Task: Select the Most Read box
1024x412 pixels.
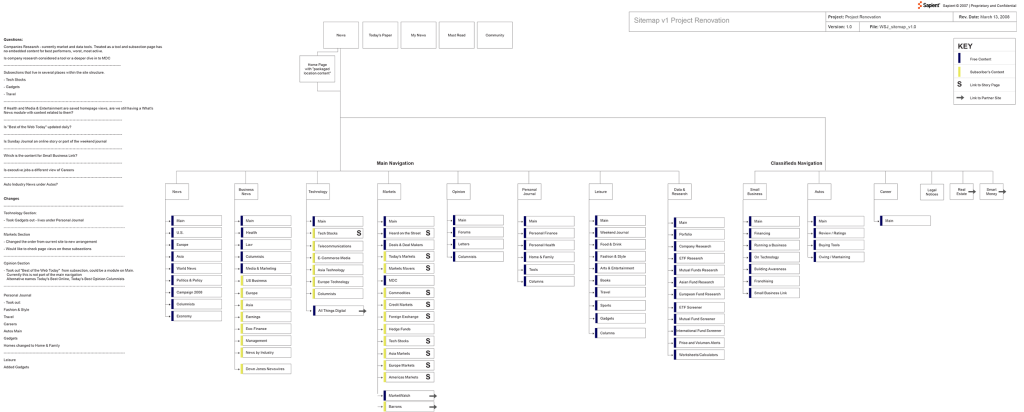Action: (x=456, y=35)
